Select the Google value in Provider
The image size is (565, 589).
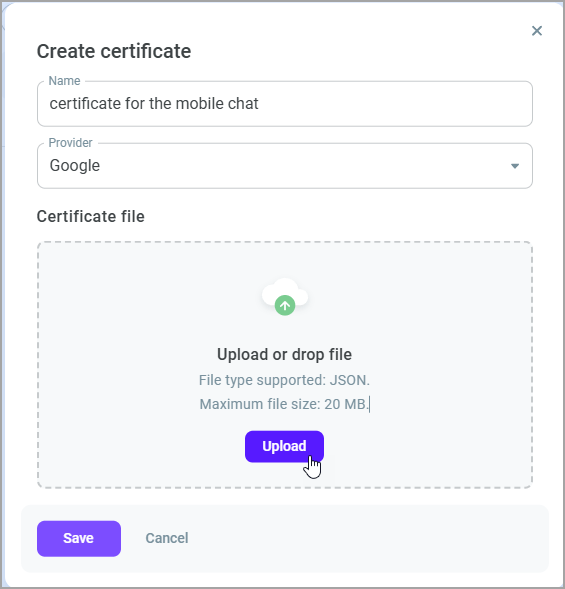pyautogui.click(x=75, y=166)
